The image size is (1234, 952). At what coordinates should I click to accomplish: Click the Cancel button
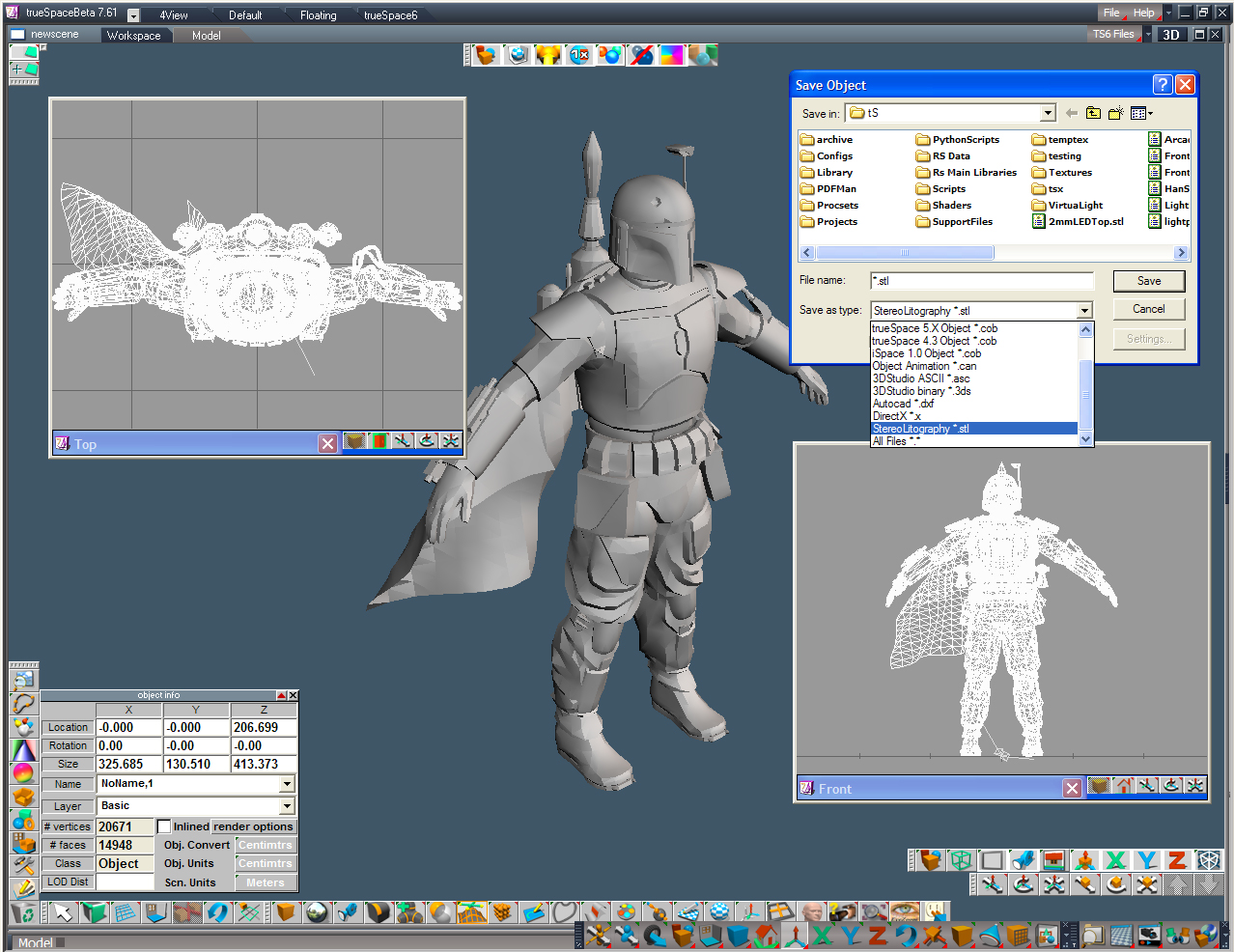1149,309
